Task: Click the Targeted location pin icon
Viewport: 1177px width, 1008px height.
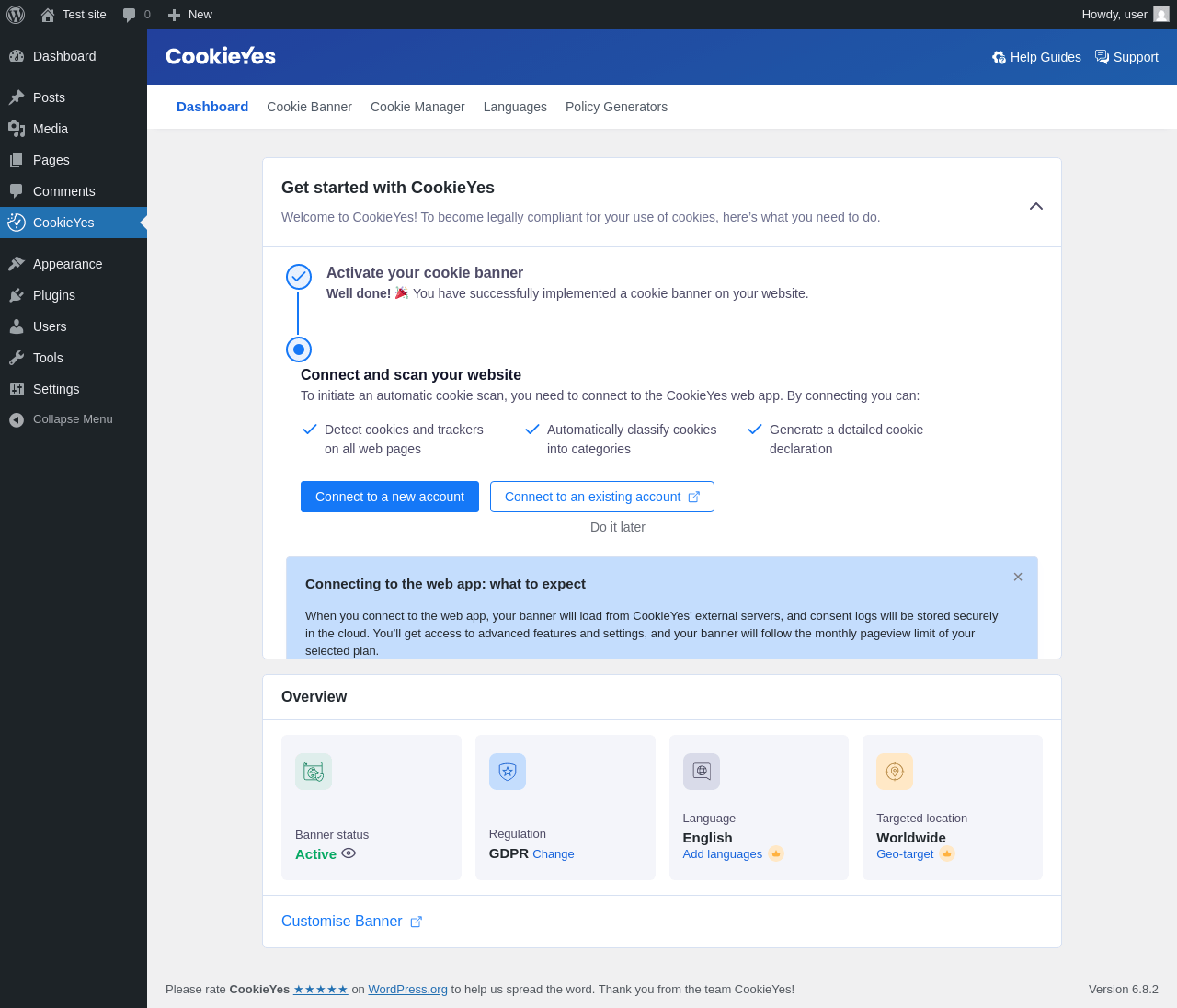Action: point(895,772)
